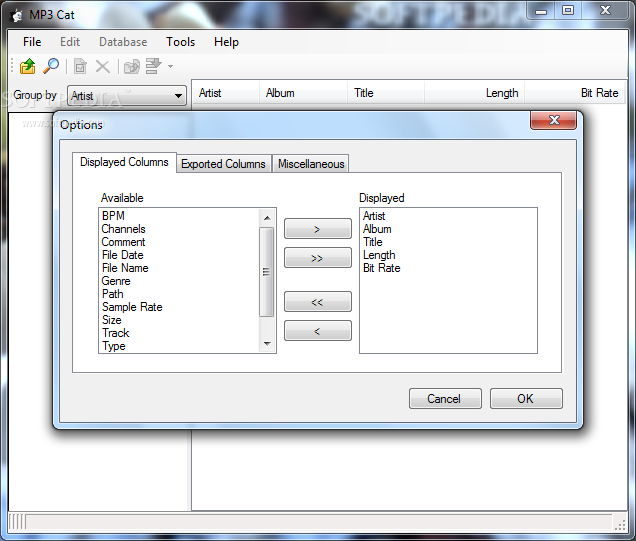Open the Group by Artist dropdown

tap(127, 96)
